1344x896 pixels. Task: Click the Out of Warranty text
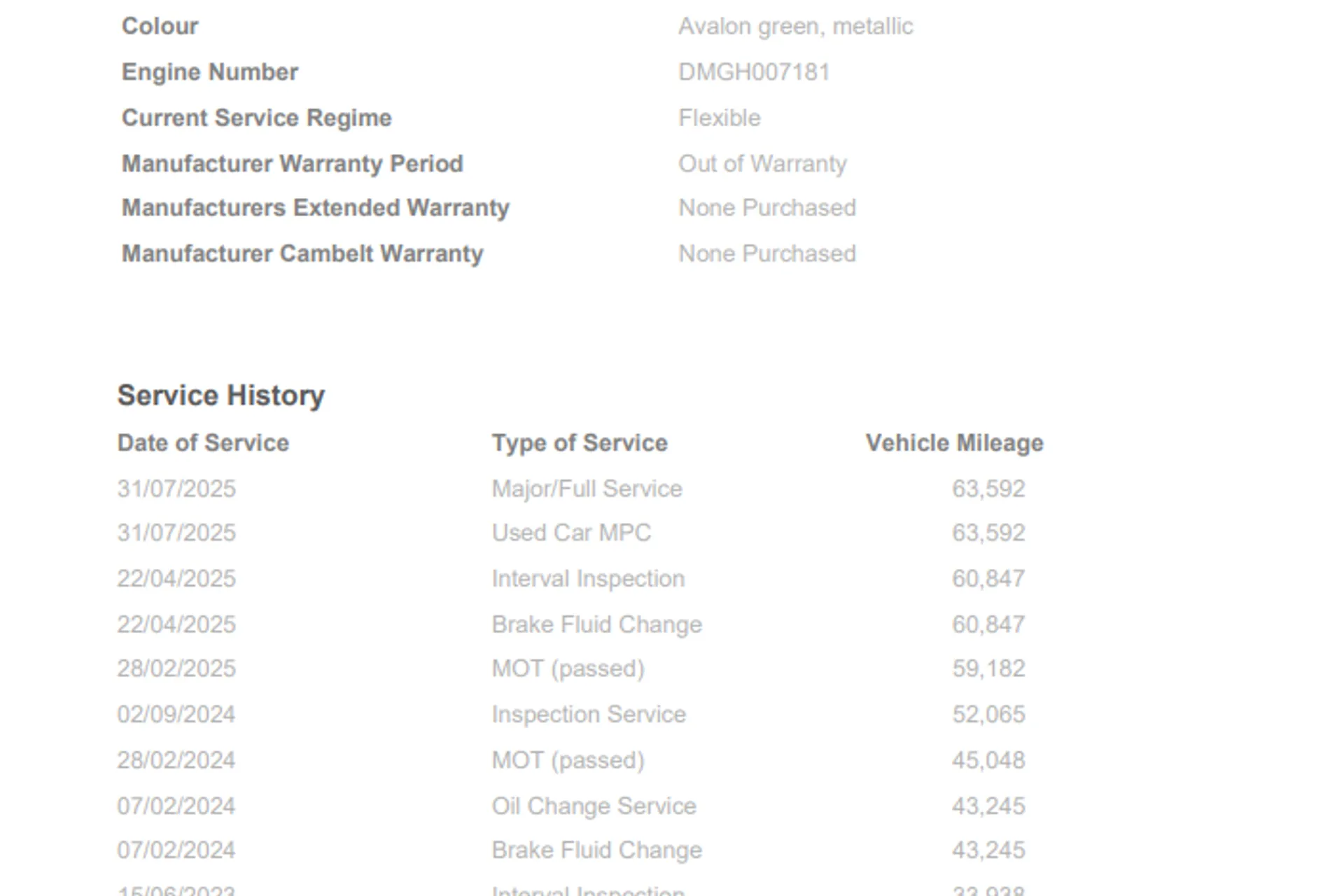click(x=762, y=164)
